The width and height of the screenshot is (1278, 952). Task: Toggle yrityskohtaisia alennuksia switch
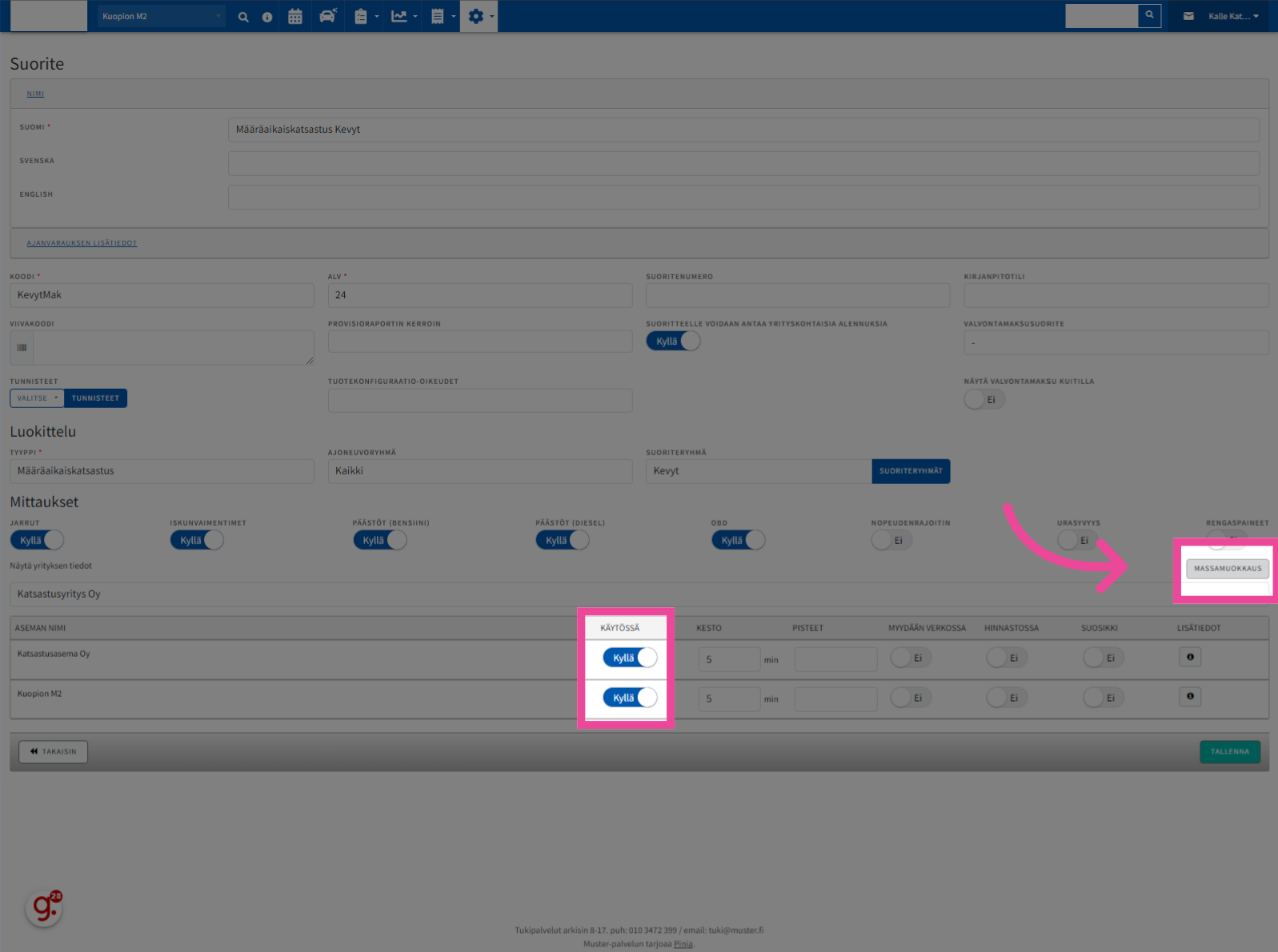[673, 342]
